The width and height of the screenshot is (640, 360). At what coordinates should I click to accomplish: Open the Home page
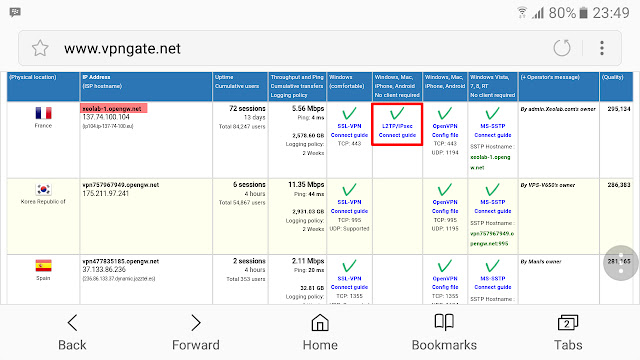click(x=320, y=332)
